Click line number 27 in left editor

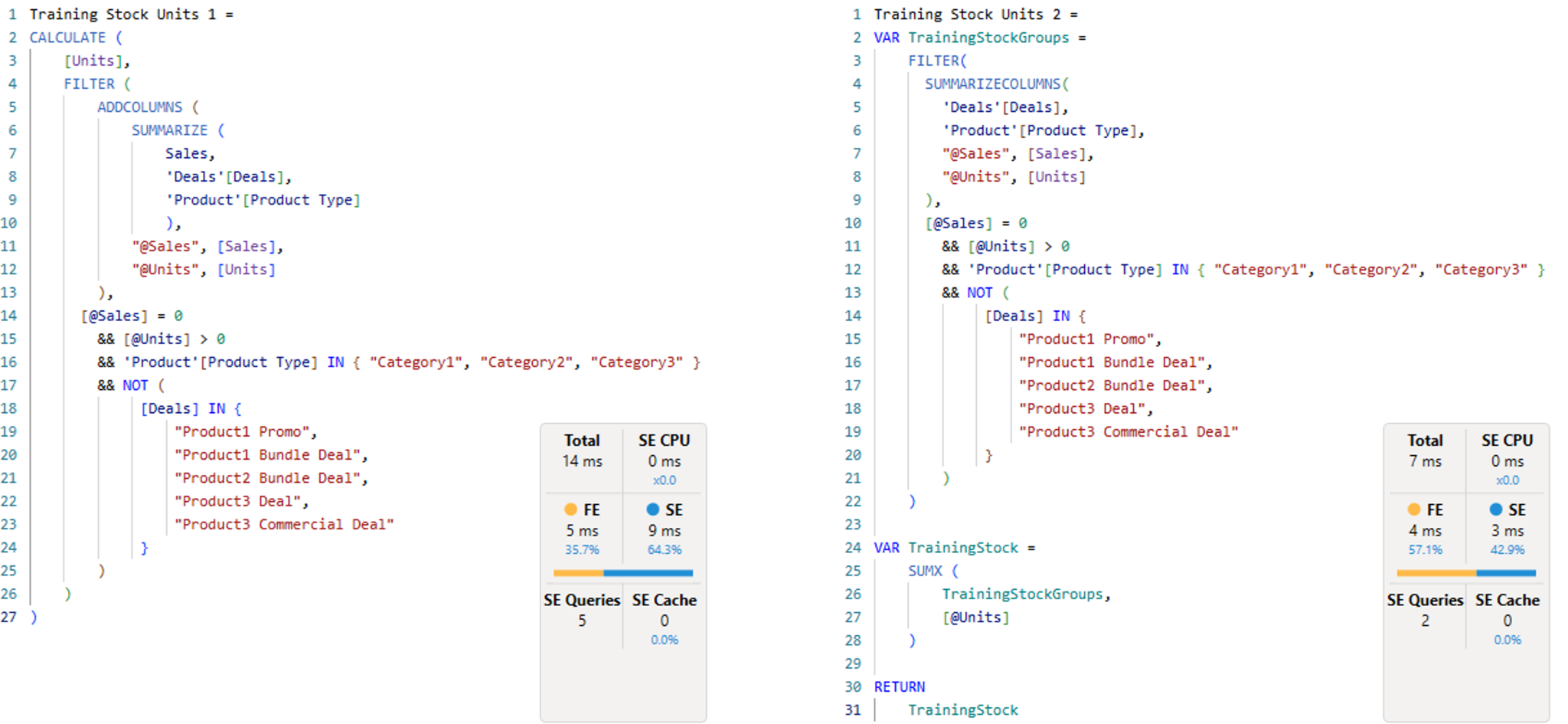[x=9, y=617]
